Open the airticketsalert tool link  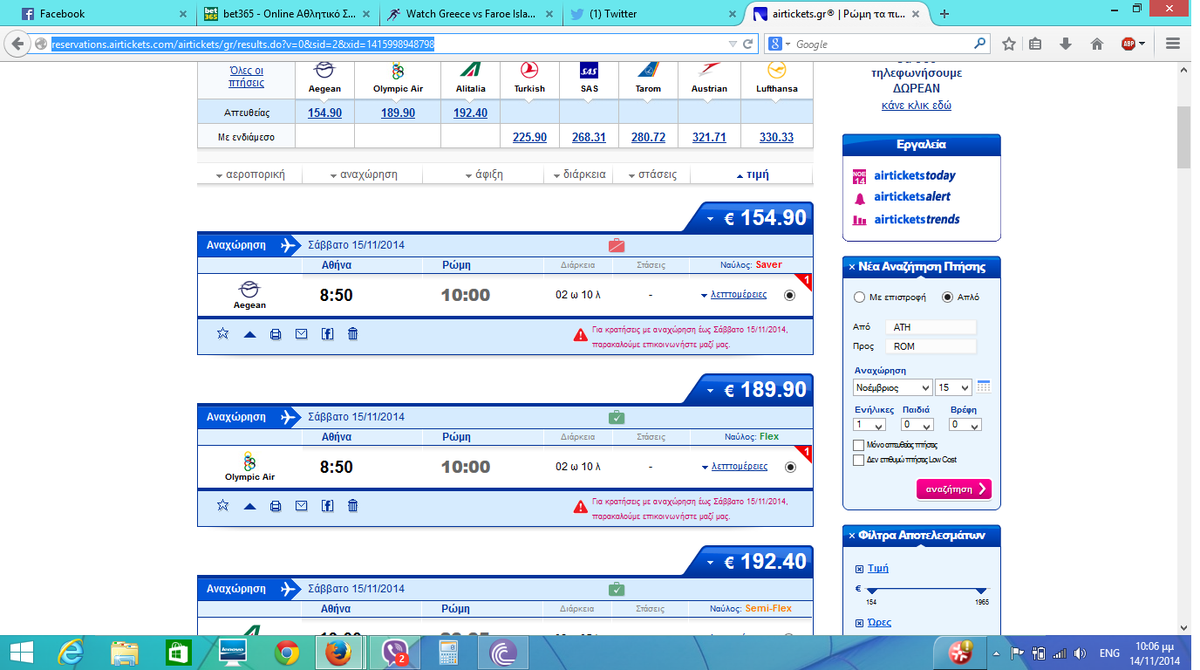pyautogui.click(x=912, y=197)
